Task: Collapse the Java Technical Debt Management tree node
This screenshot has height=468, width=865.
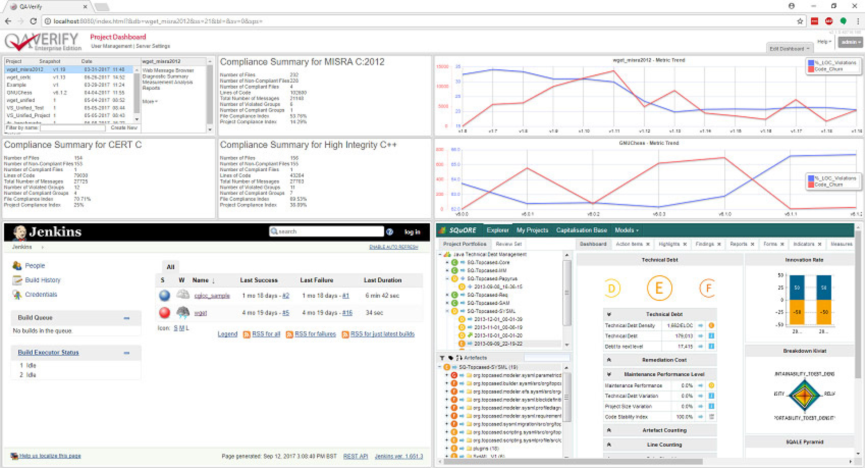Action: point(440,254)
